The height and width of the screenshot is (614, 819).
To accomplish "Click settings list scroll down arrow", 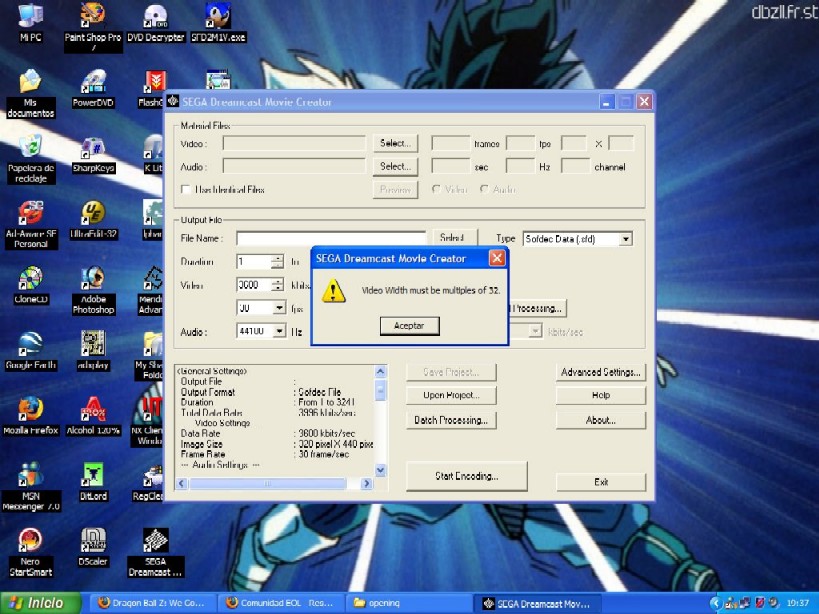I will (381, 470).
